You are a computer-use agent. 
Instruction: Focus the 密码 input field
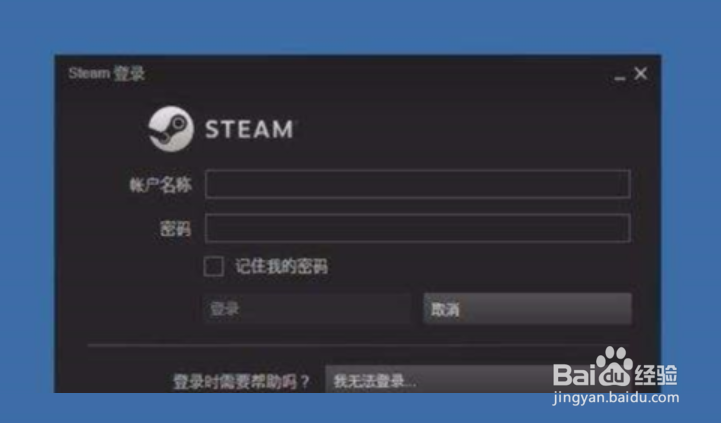(418, 228)
